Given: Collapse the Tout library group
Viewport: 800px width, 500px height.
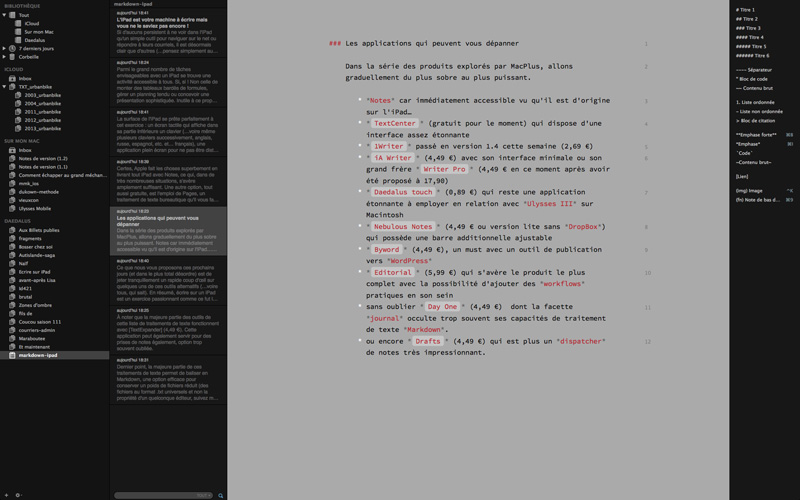Looking at the screenshot, I should [4, 15].
